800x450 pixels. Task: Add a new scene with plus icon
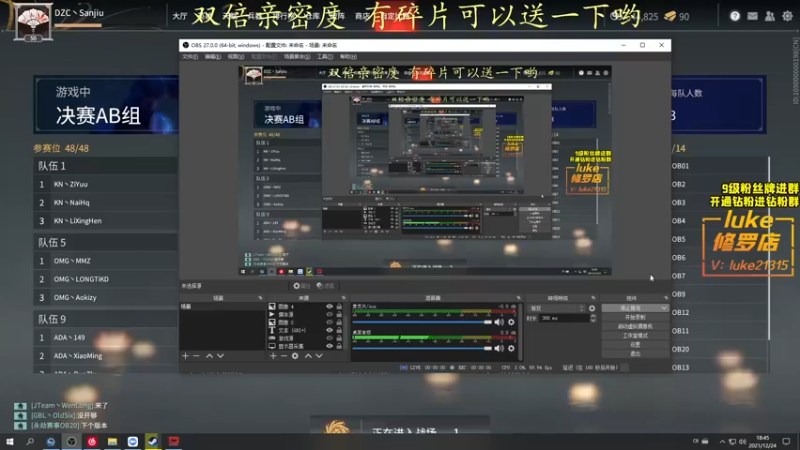[185, 356]
